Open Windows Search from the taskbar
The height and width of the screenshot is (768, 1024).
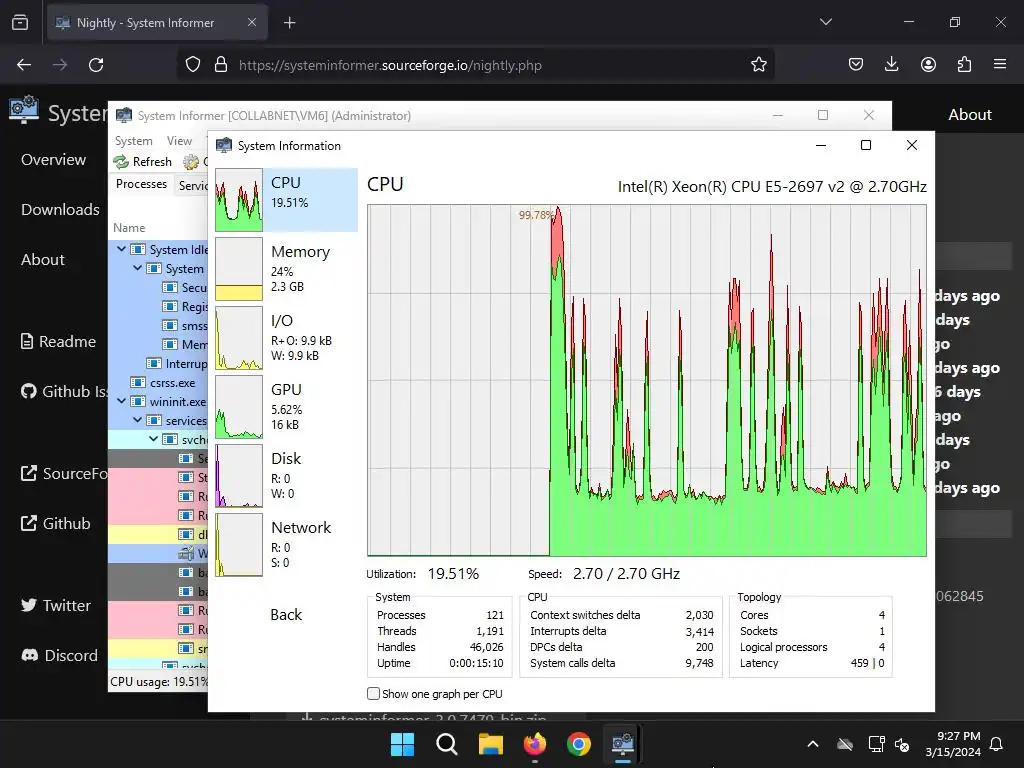coord(447,744)
